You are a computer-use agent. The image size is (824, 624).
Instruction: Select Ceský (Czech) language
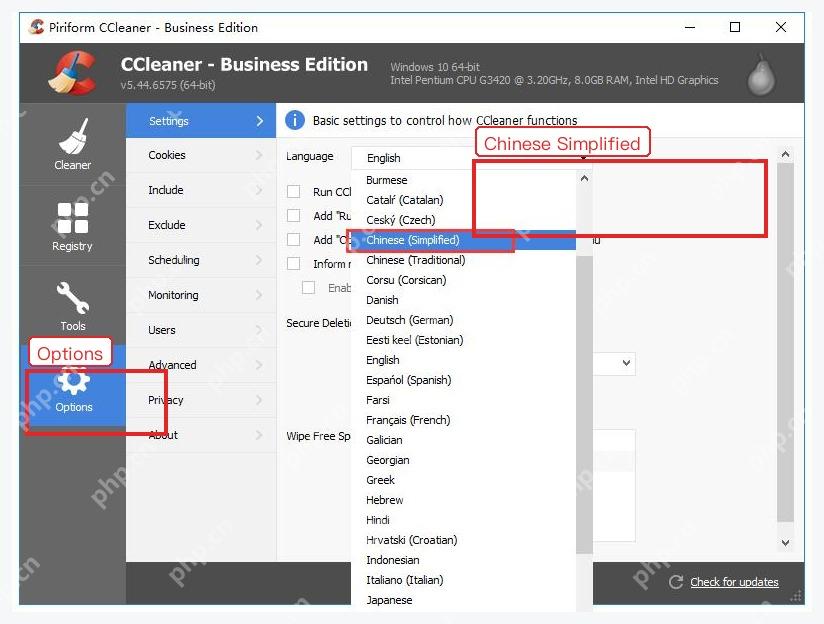point(464,220)
